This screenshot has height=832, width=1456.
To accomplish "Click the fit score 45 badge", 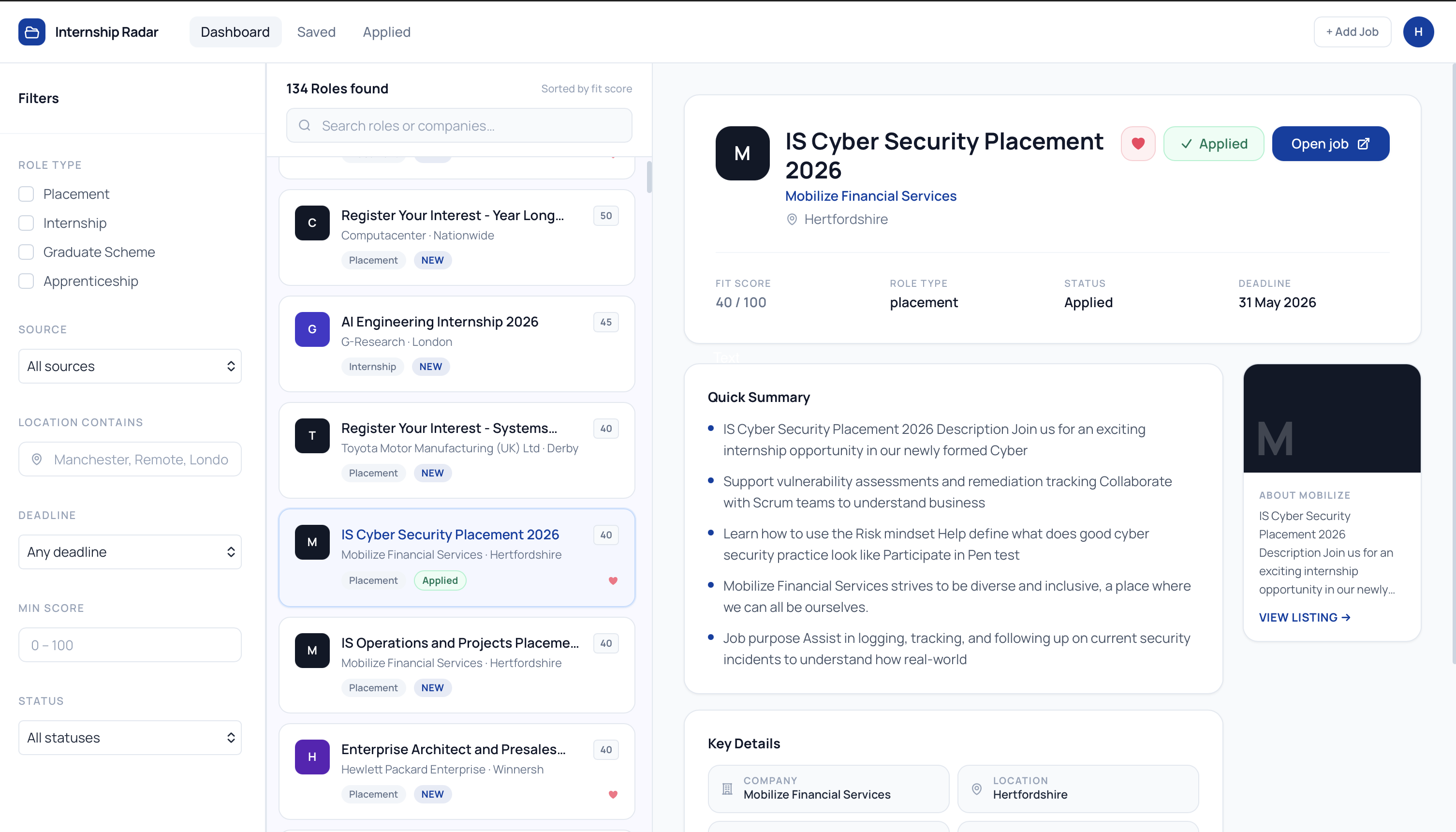I will click(605, 322).
